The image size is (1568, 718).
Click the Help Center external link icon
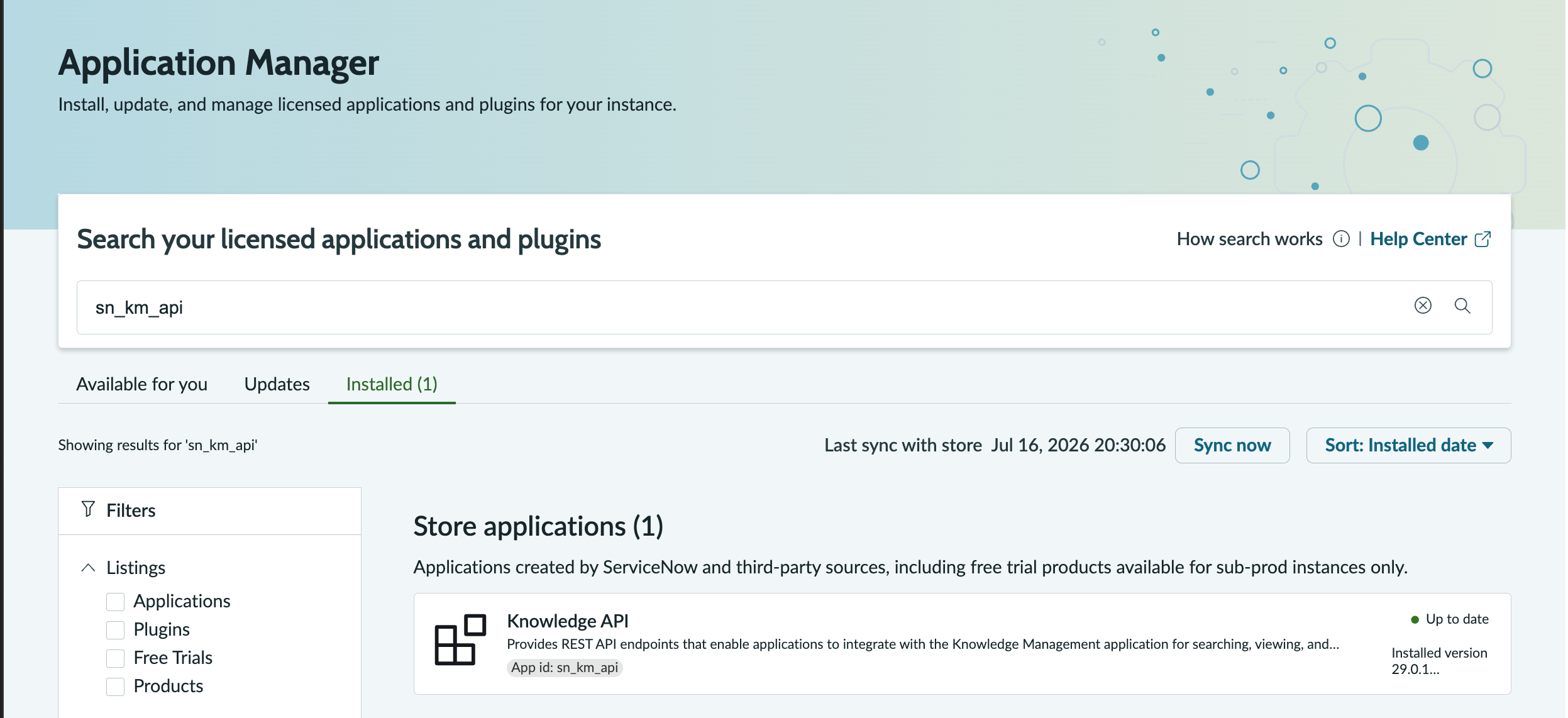1482,239
